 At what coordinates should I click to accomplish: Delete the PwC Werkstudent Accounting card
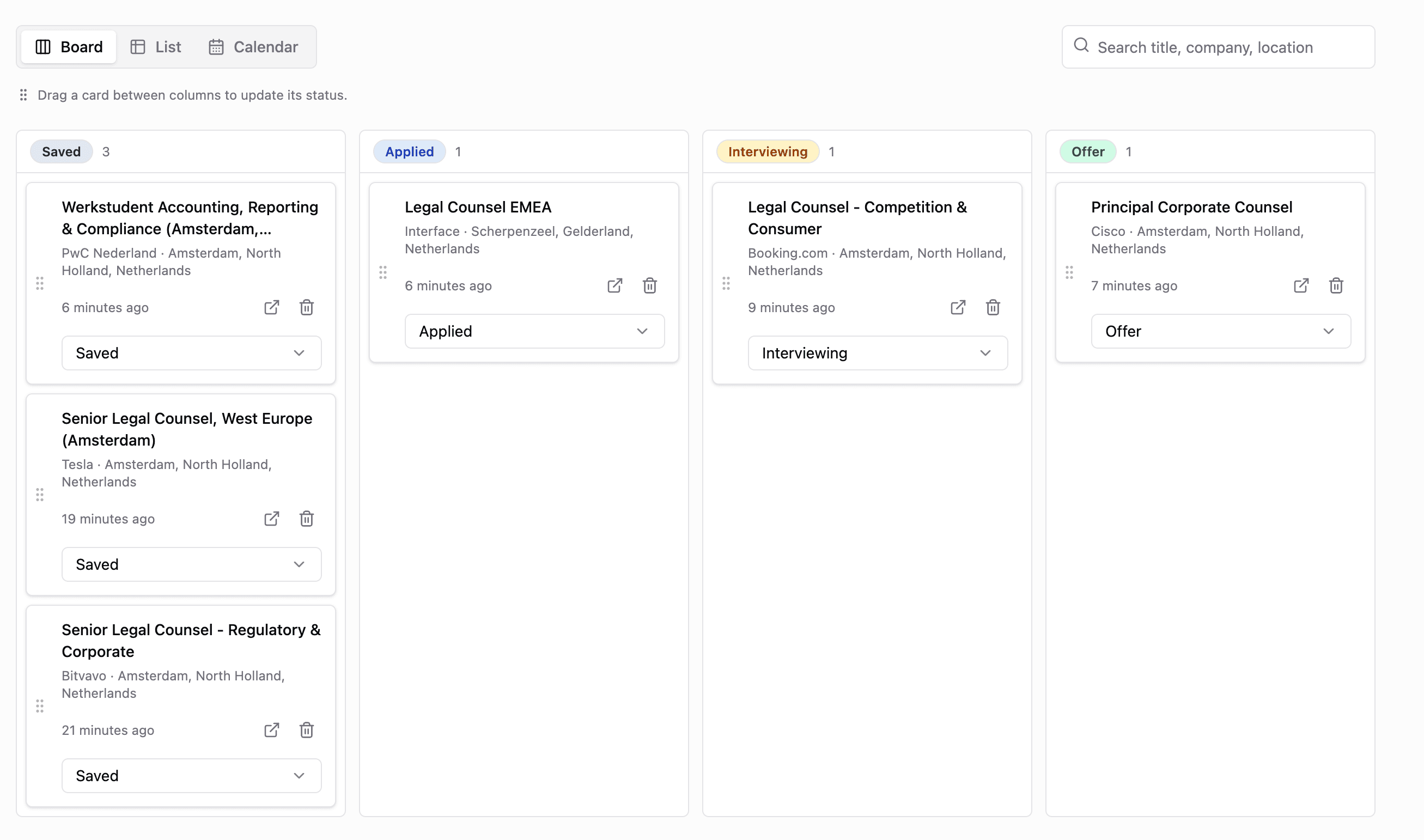(x=307, y=307)
